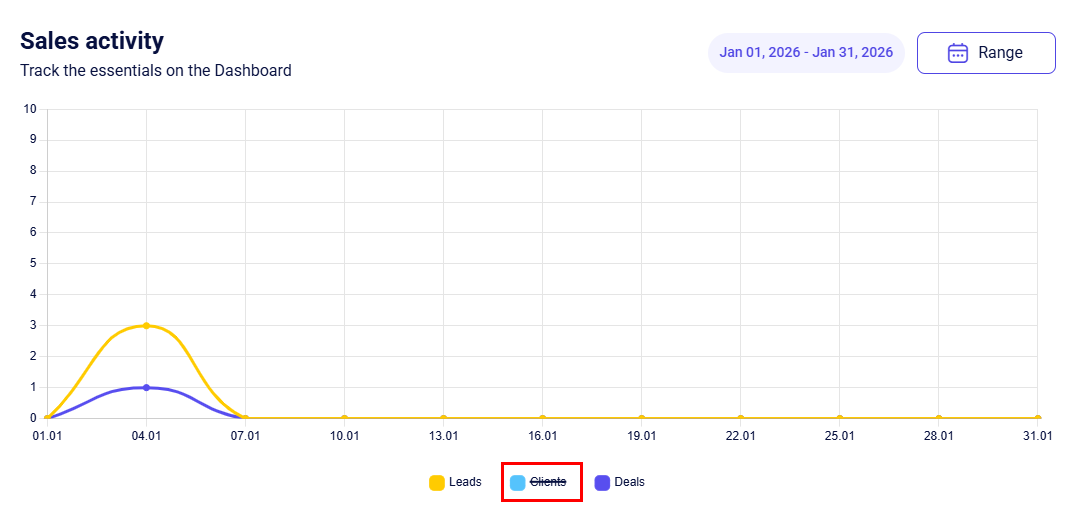
Task: Click the data point at 13.01
Action: (x=443, y=418)
